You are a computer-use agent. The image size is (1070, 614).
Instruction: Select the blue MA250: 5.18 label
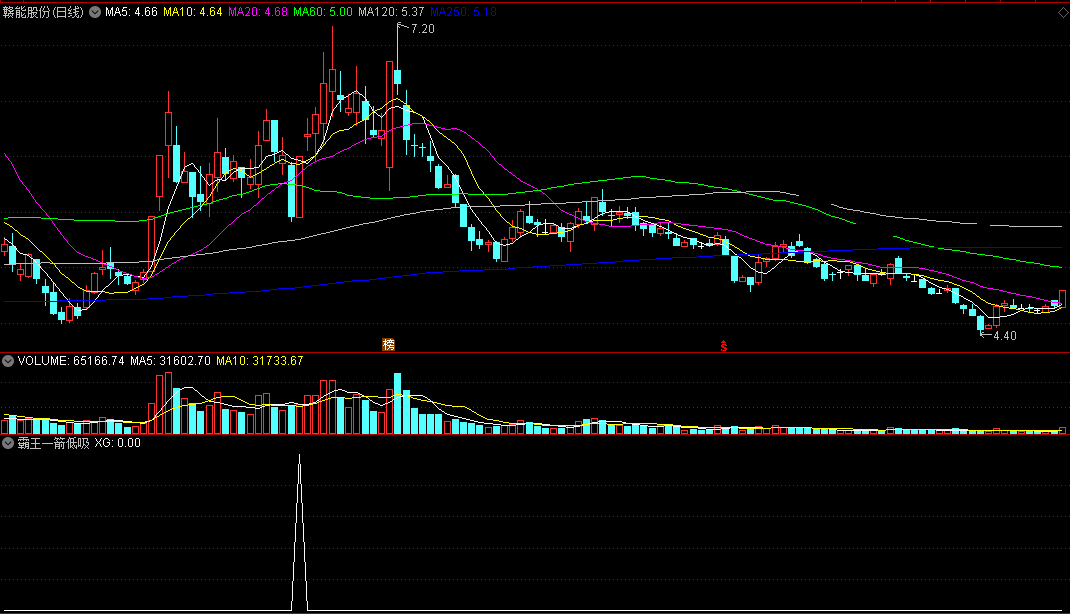coord(463,12)
